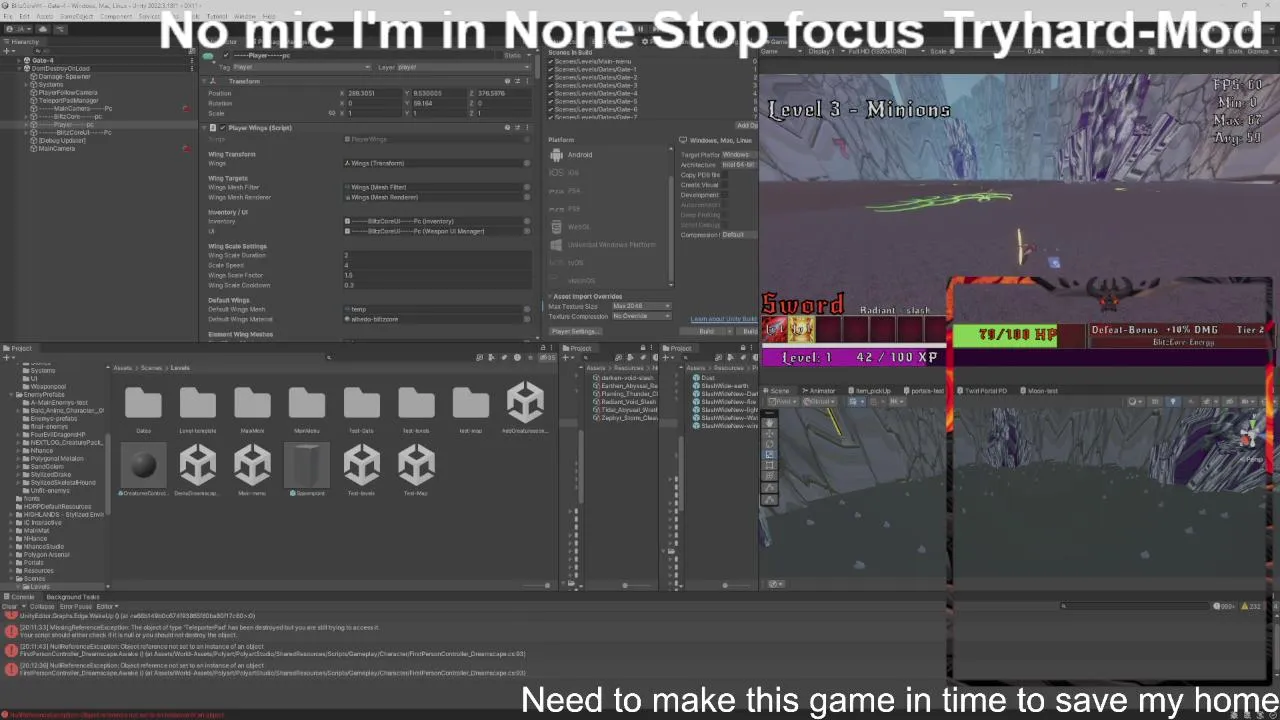Open the Level-template folder
1280x720 pixels.
[x=198, y=403]
